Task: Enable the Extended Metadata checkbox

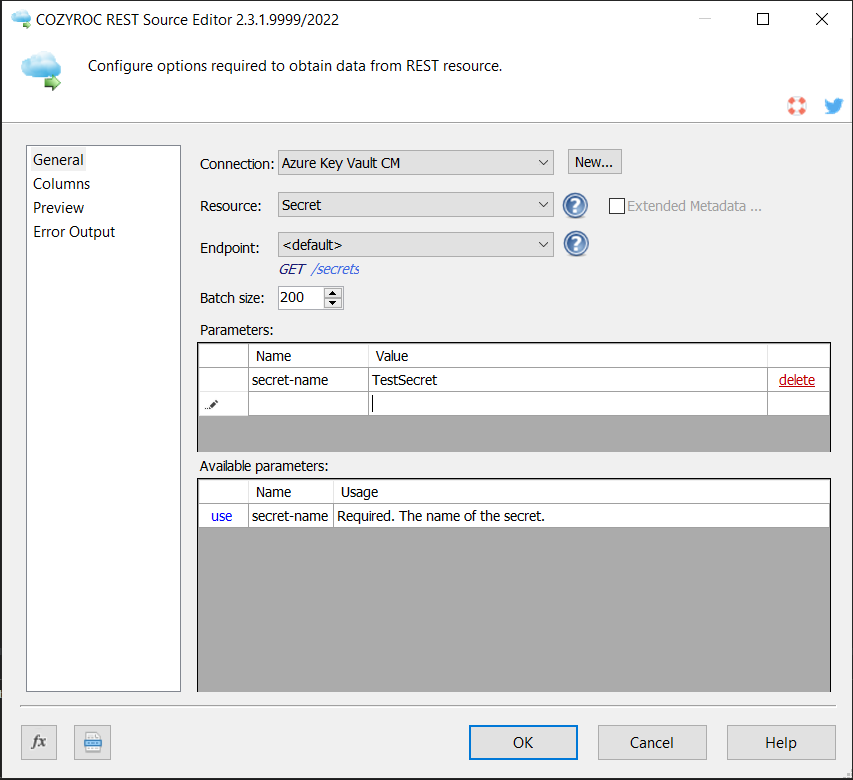Action: (x=617, y=206)
